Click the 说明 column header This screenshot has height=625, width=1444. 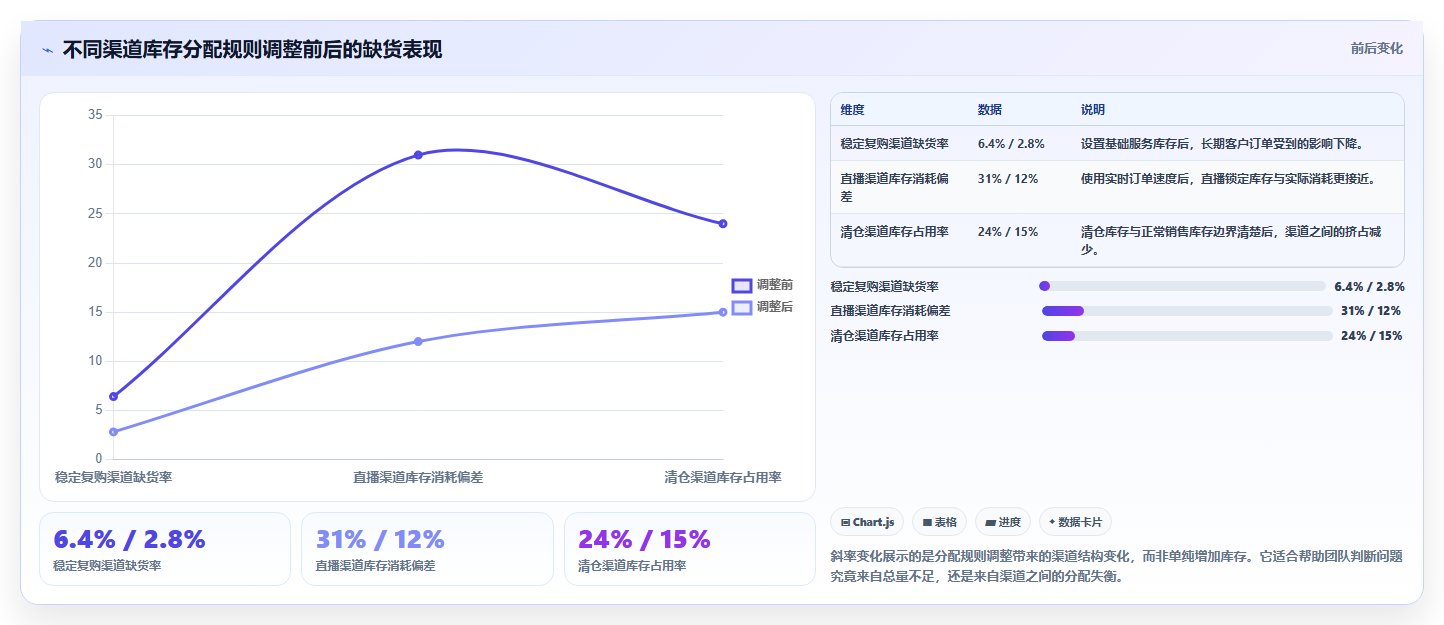tap(1093, 109)
